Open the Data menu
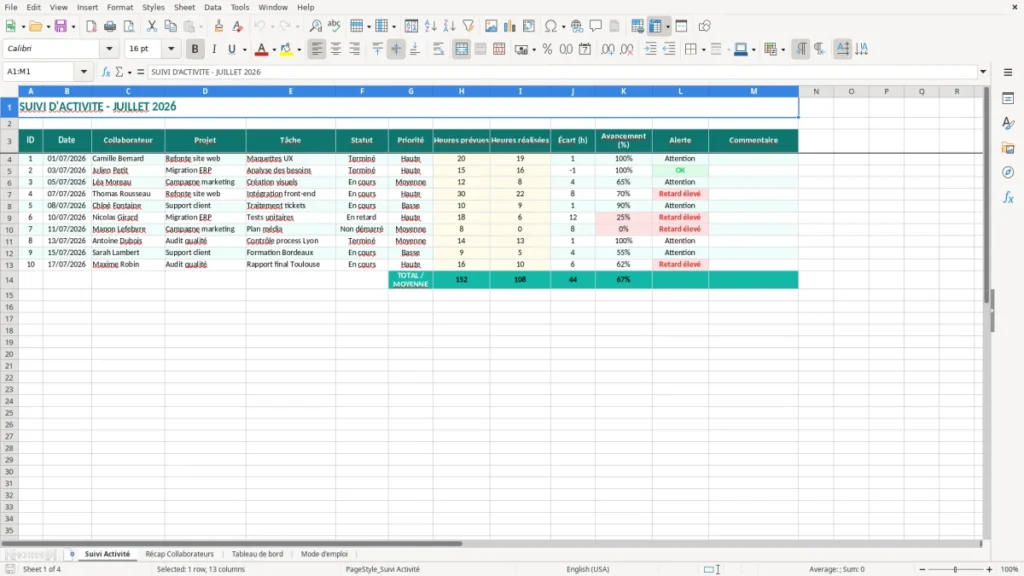This screenshot has height=576, width=1024. [x=213, y=7]
